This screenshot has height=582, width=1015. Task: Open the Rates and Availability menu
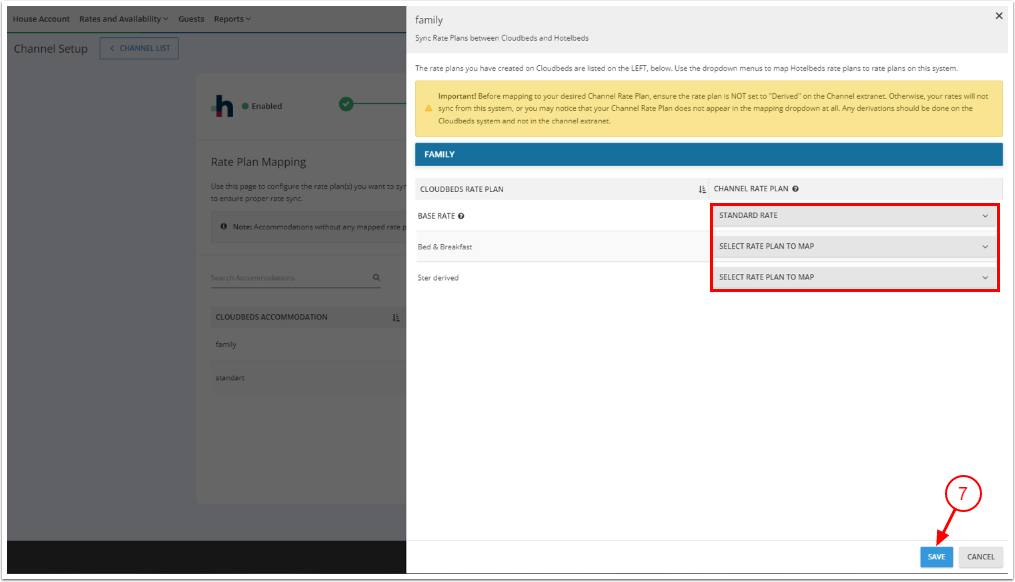coord(123,19)
